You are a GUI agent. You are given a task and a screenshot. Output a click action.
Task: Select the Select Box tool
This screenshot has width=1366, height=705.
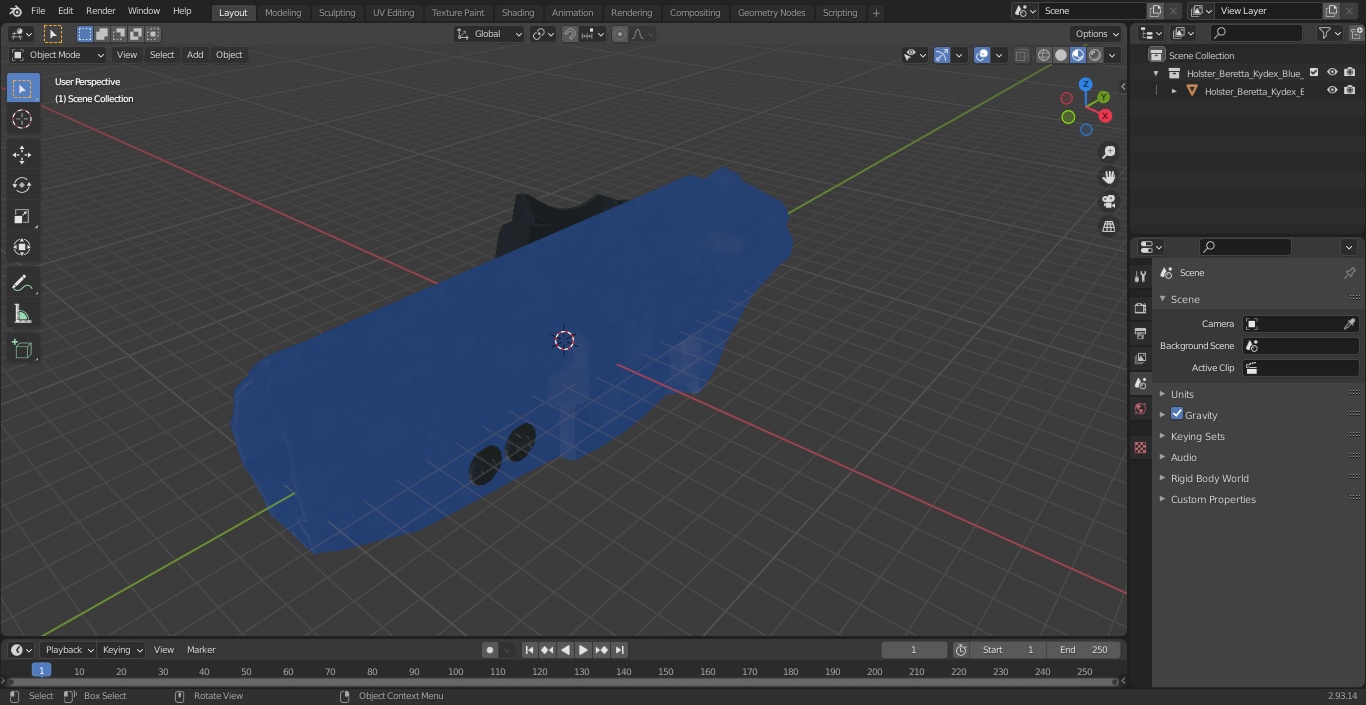tap(22, 88)
